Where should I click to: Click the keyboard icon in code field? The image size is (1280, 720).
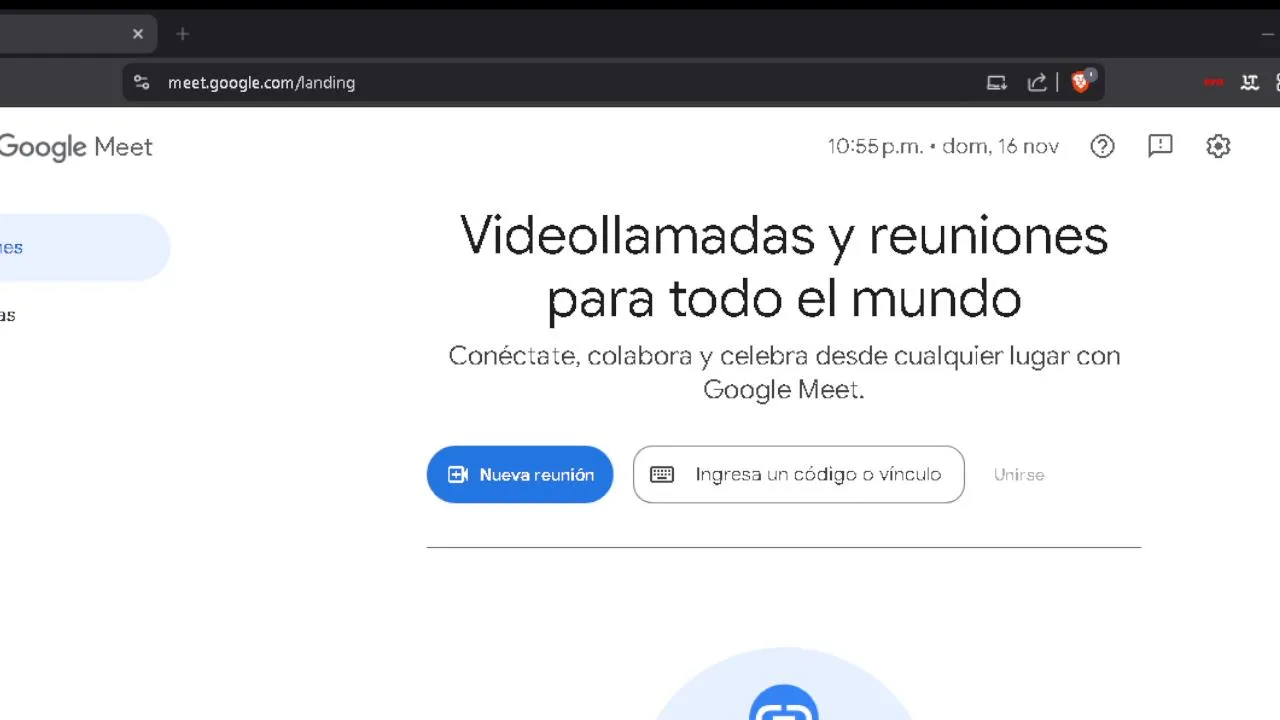662,474
